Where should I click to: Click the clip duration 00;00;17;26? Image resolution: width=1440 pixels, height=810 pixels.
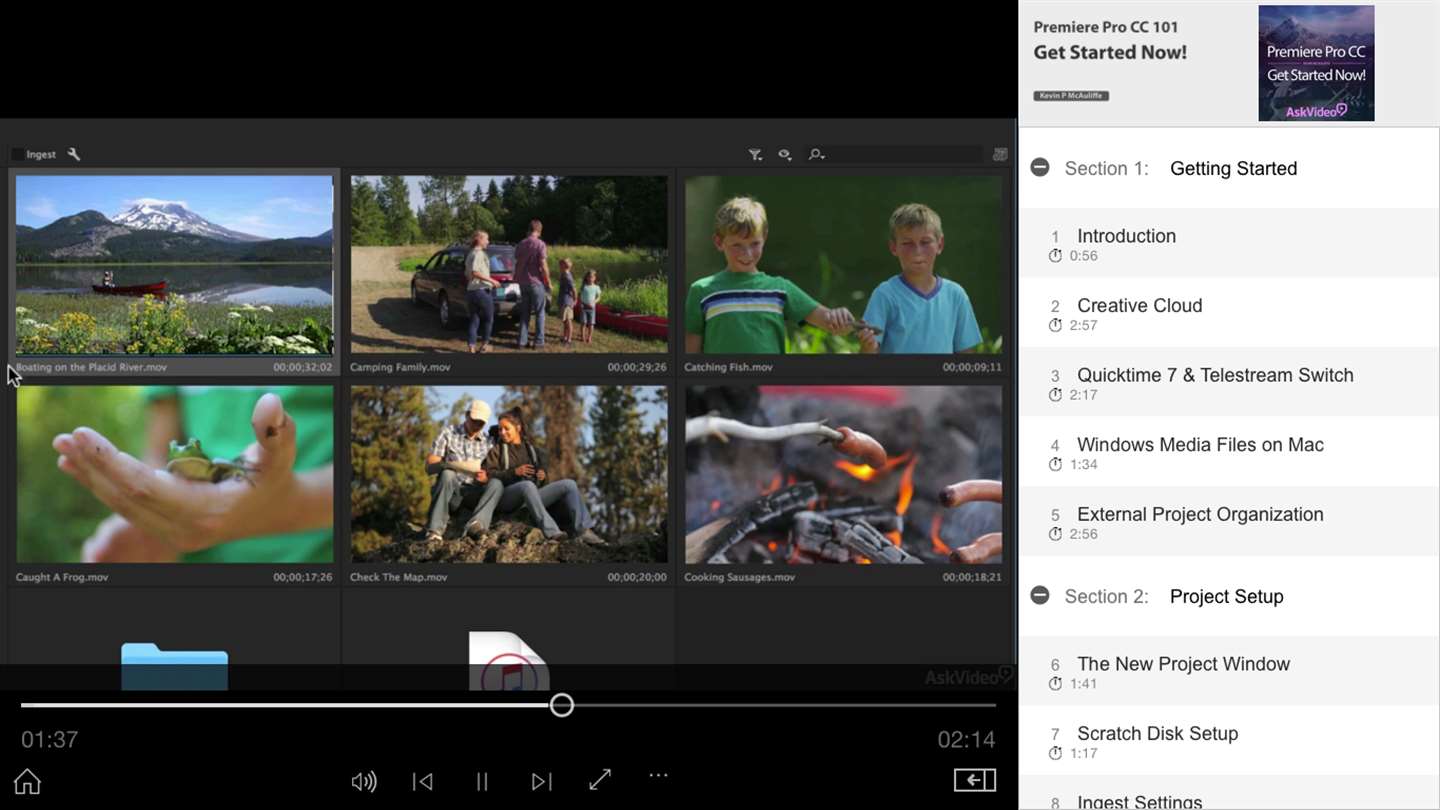303,577
